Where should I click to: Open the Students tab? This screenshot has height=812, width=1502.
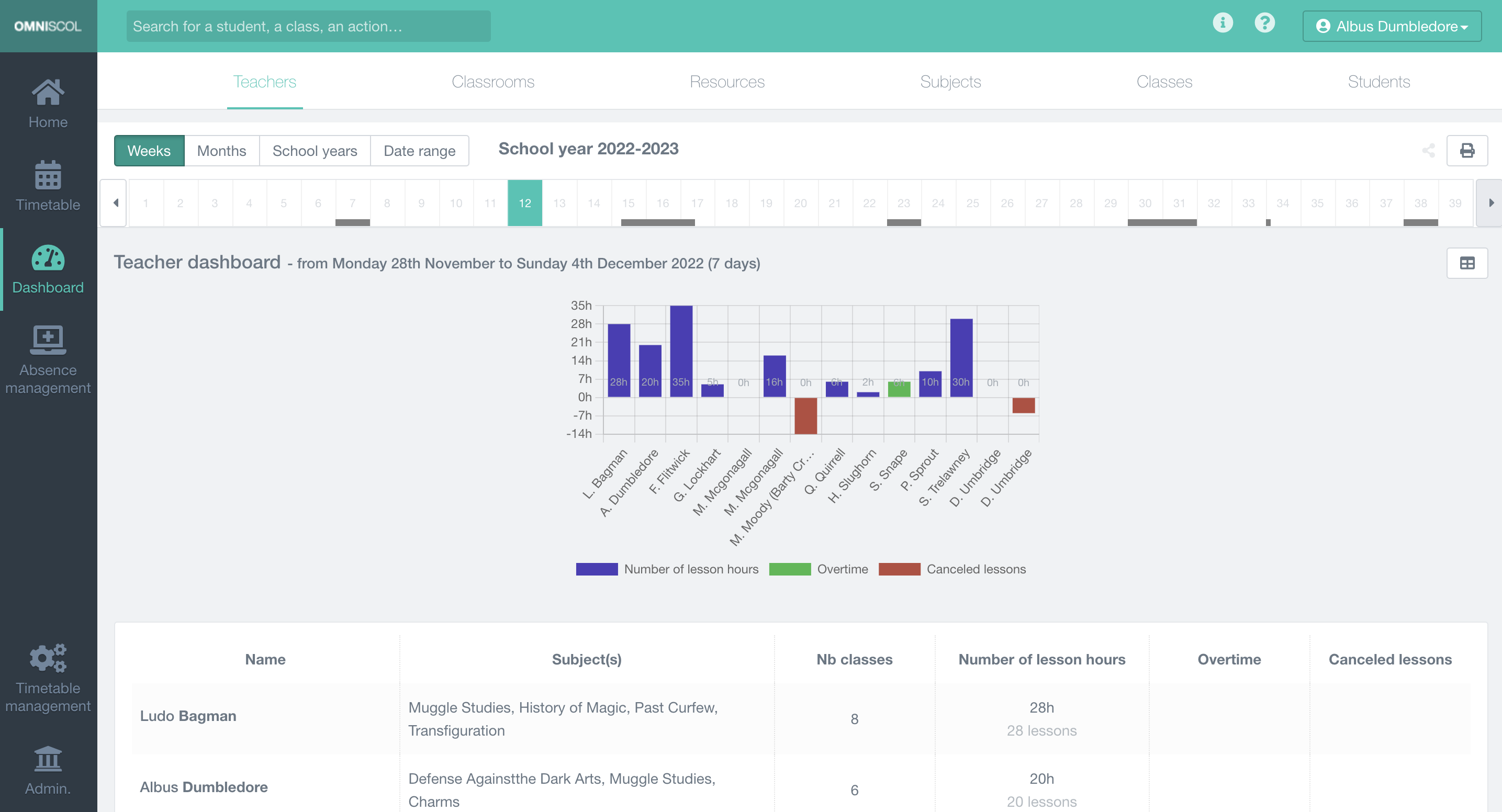point(1379,82)
